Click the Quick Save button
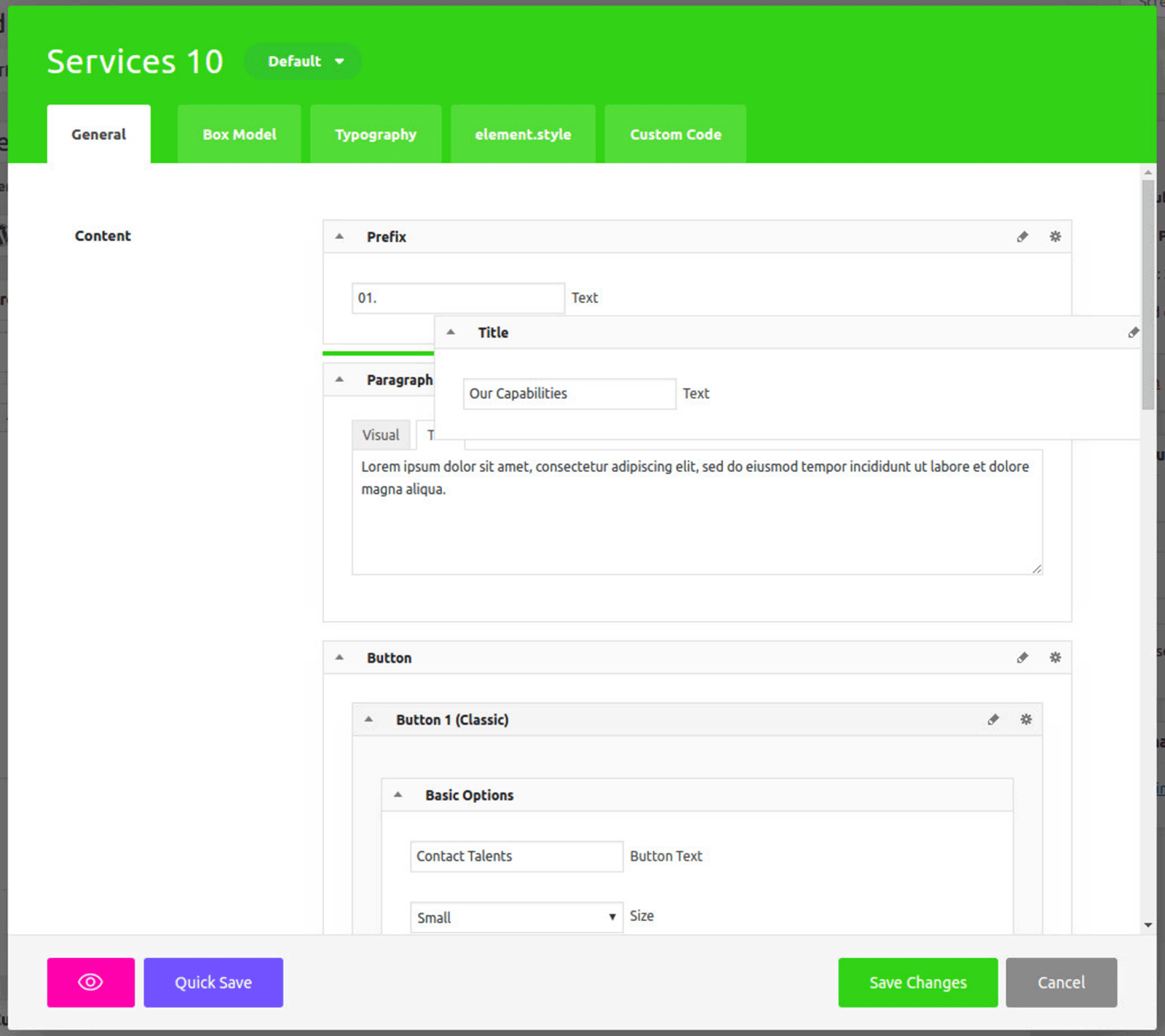The height and width of the screenshot is (1036, 1165). [x=213, y=982]
